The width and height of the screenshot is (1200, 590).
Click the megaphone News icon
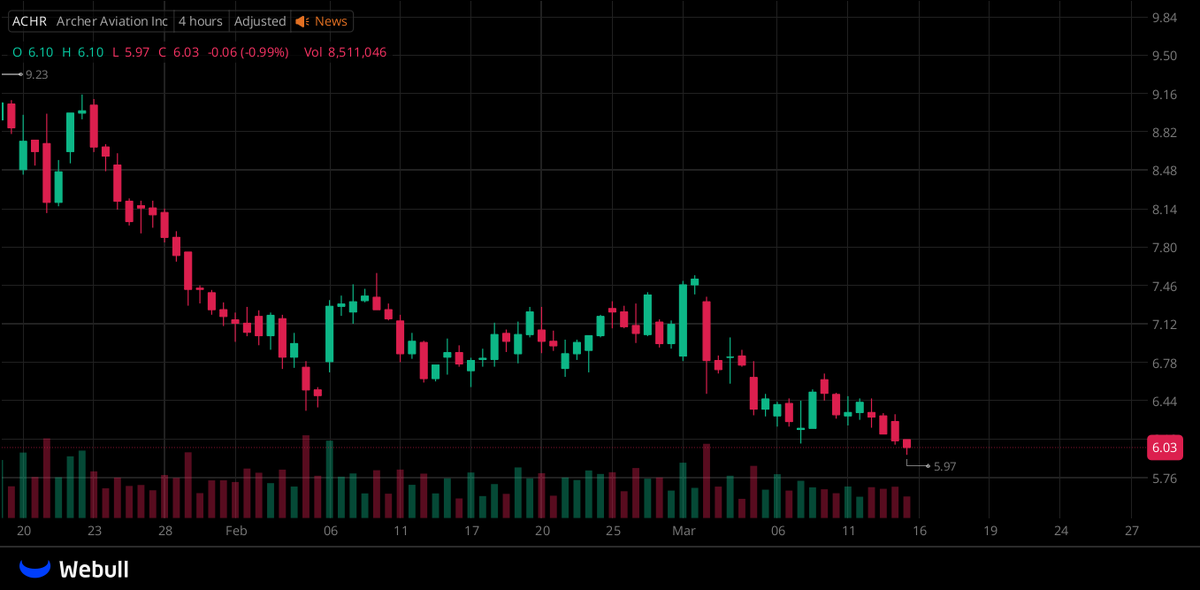(301, 21)
